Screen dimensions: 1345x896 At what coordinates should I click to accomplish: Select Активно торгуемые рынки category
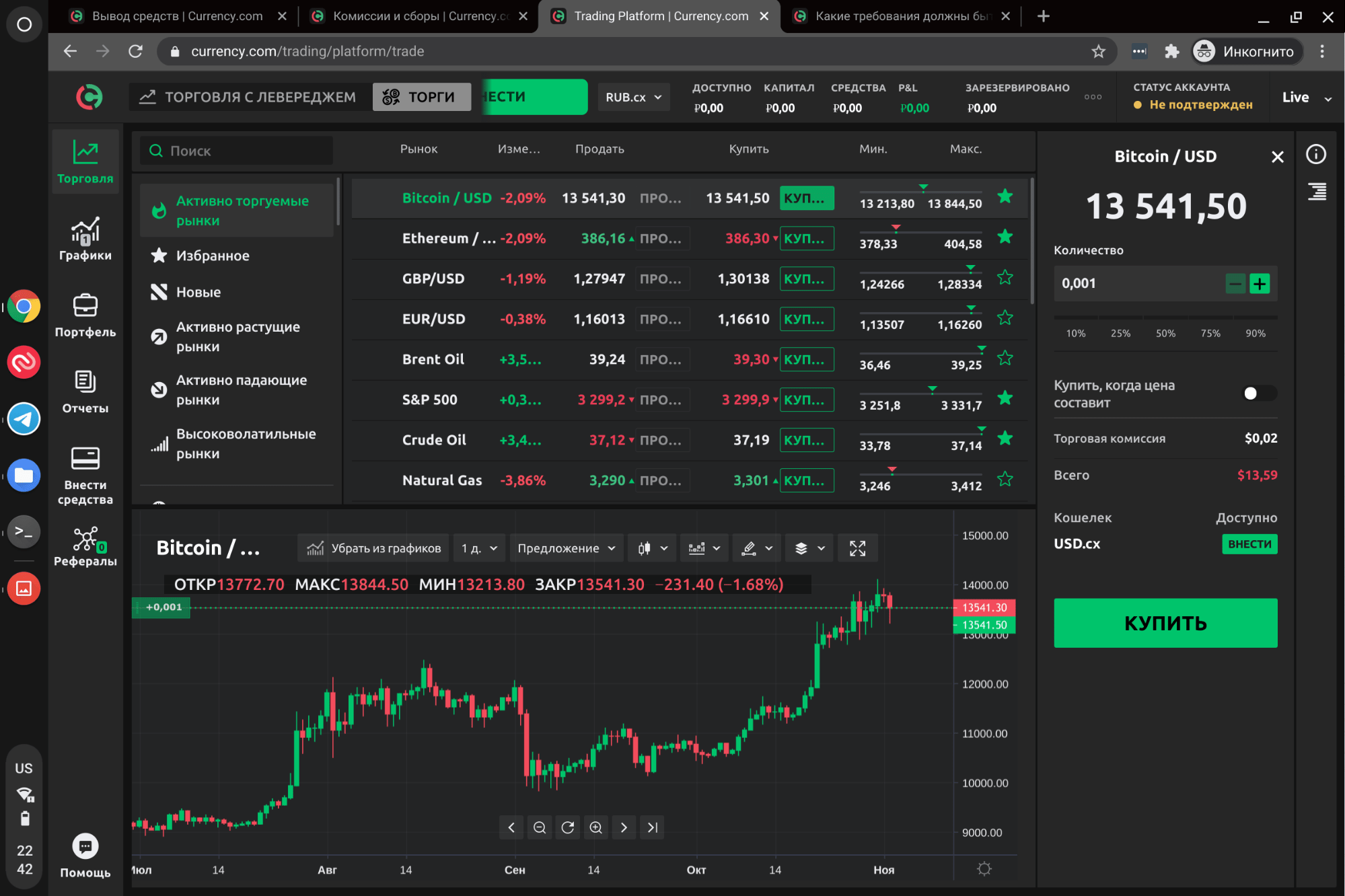237,211
